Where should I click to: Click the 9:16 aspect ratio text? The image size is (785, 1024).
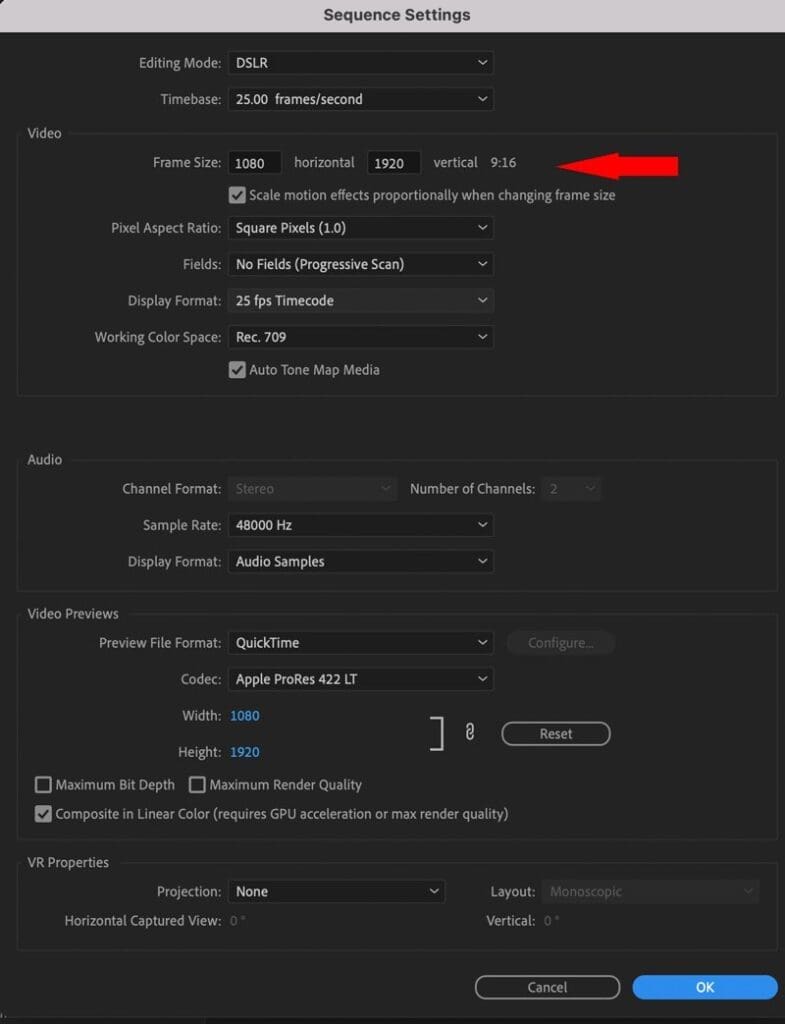(x=503, y=163)
